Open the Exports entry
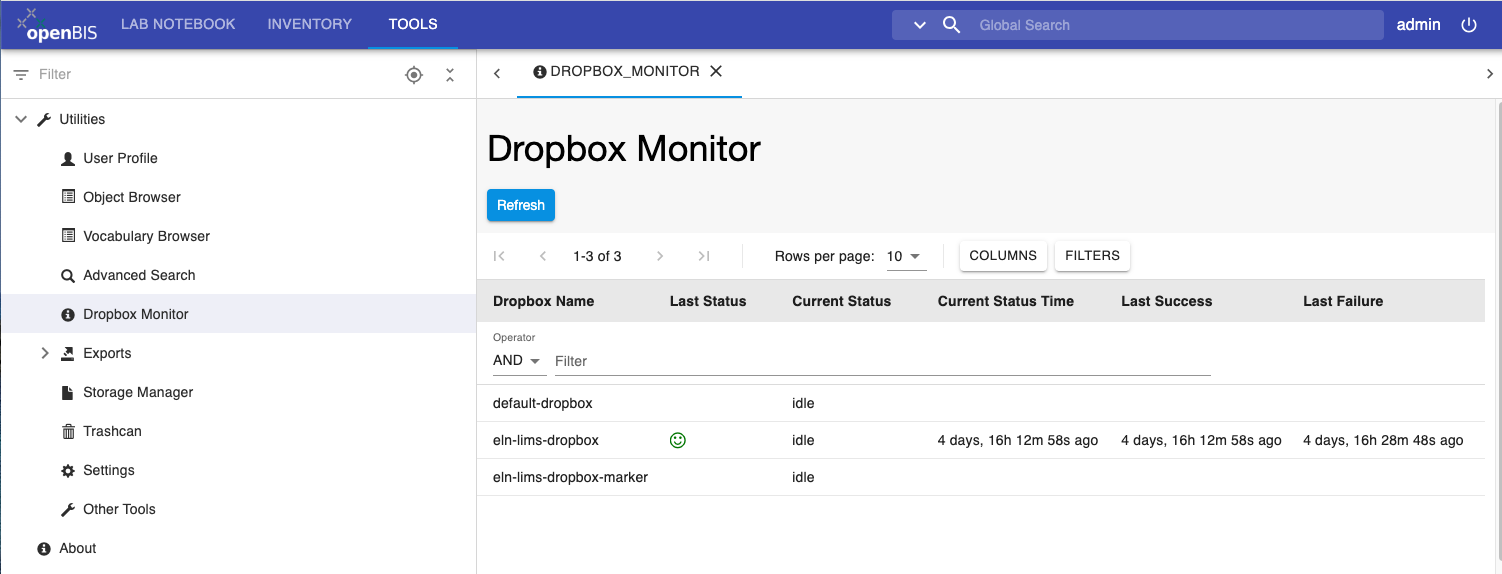 107,353
